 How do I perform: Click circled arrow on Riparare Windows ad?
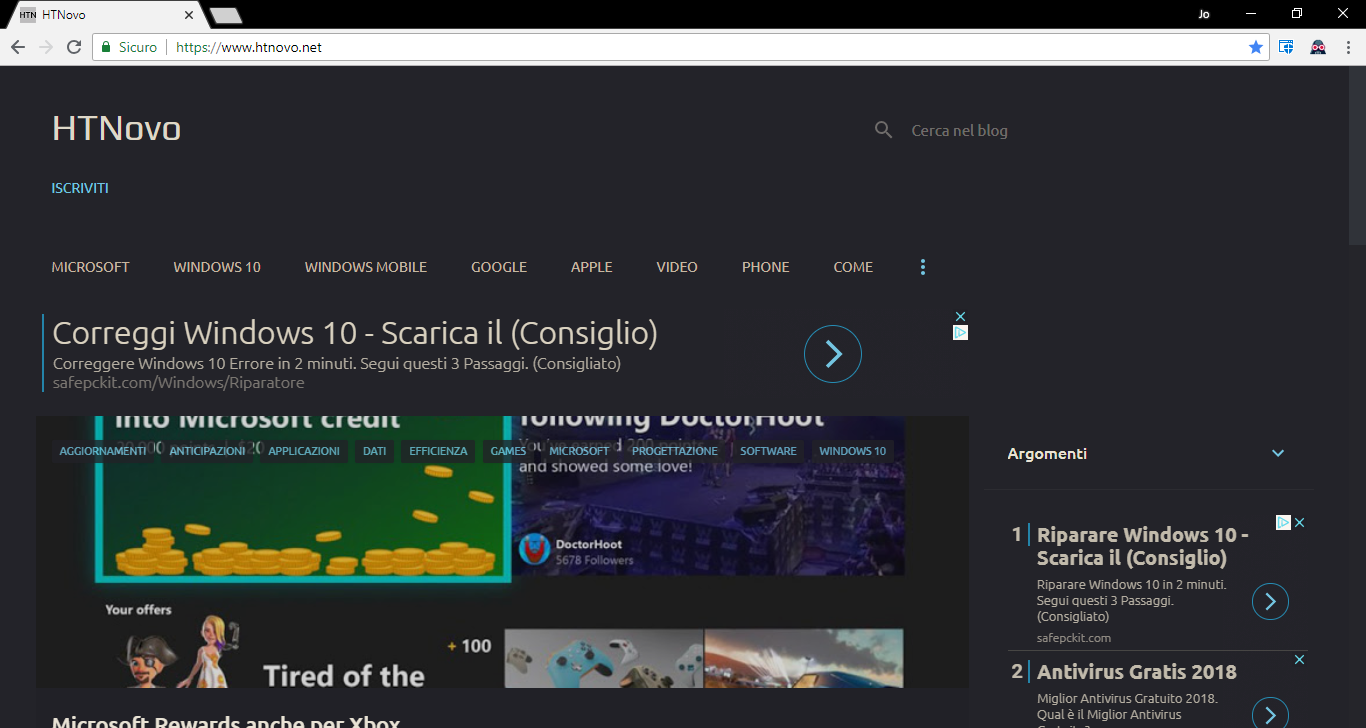[1270, 601]
